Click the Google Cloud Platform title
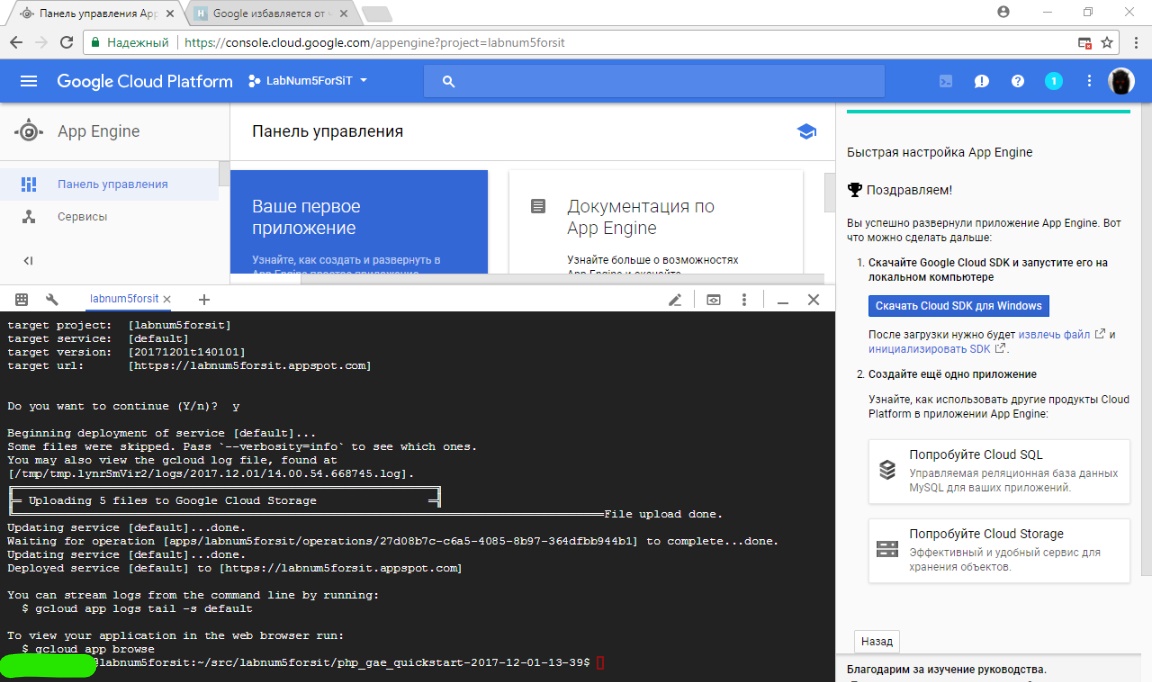 145,82
